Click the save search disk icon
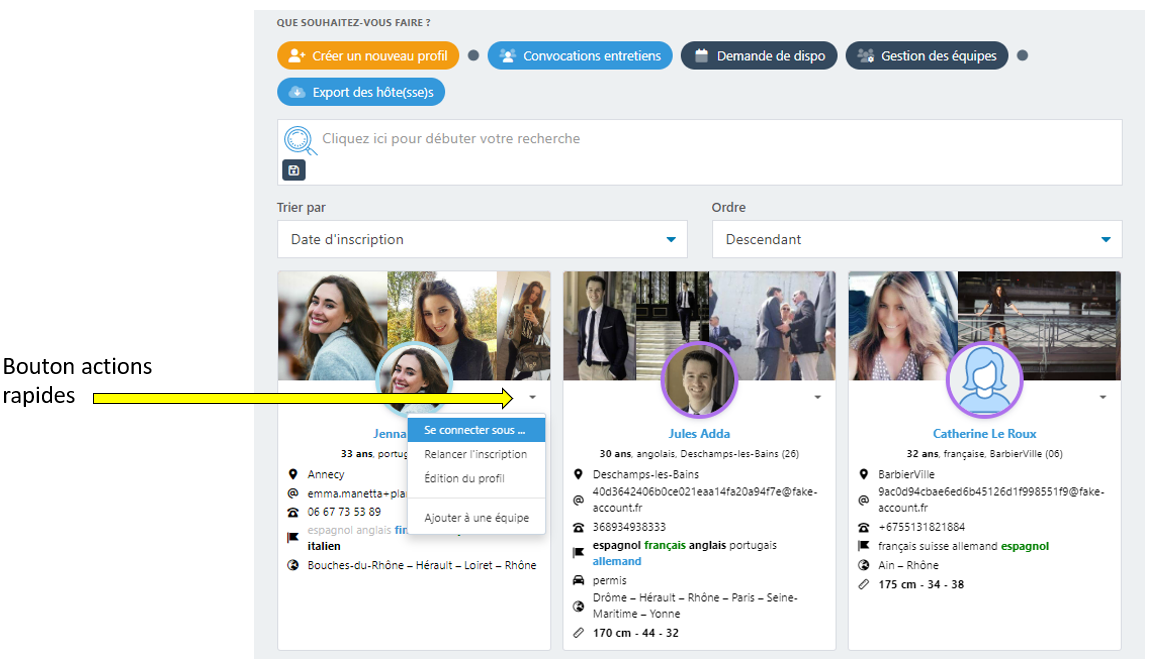 [x=293, y=170]
